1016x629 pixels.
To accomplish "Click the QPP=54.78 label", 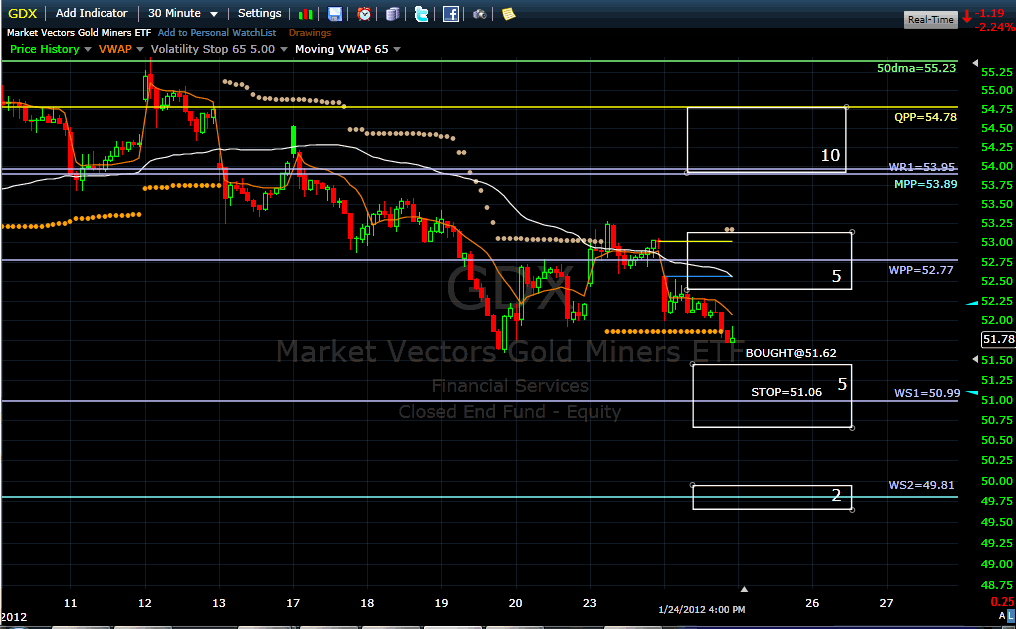I will point(925,117).
